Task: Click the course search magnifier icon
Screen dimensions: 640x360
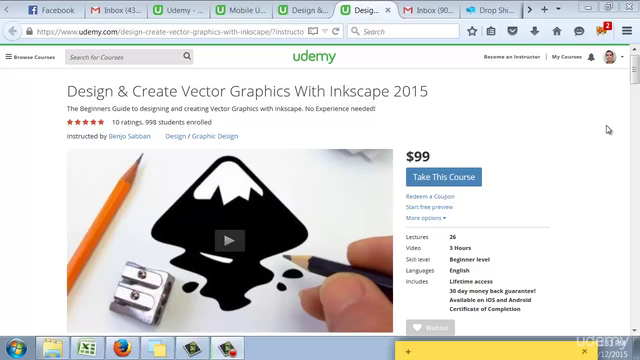Action: tap(187, 56)
